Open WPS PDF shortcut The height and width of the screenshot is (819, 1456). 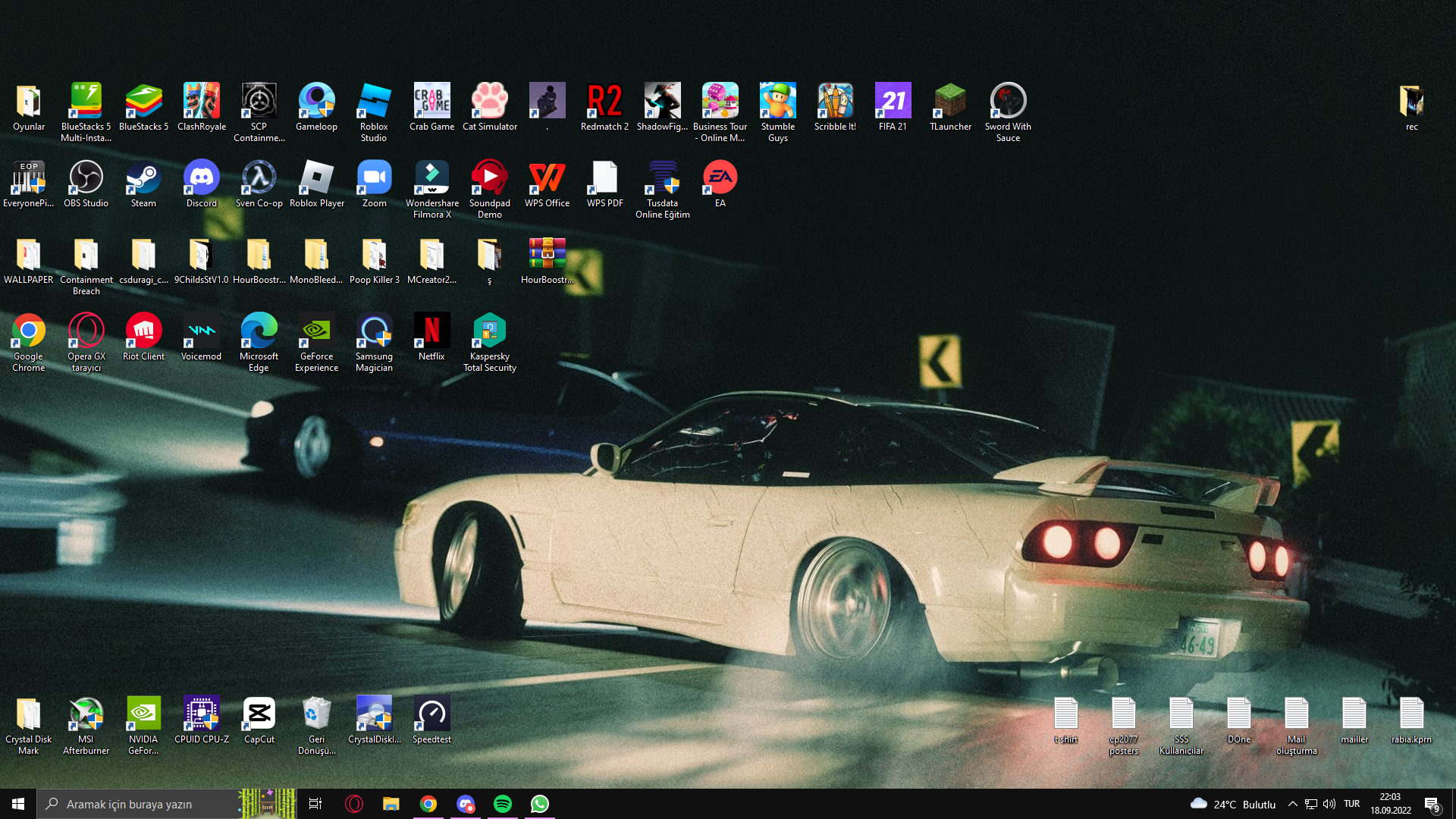click(604, 183)
